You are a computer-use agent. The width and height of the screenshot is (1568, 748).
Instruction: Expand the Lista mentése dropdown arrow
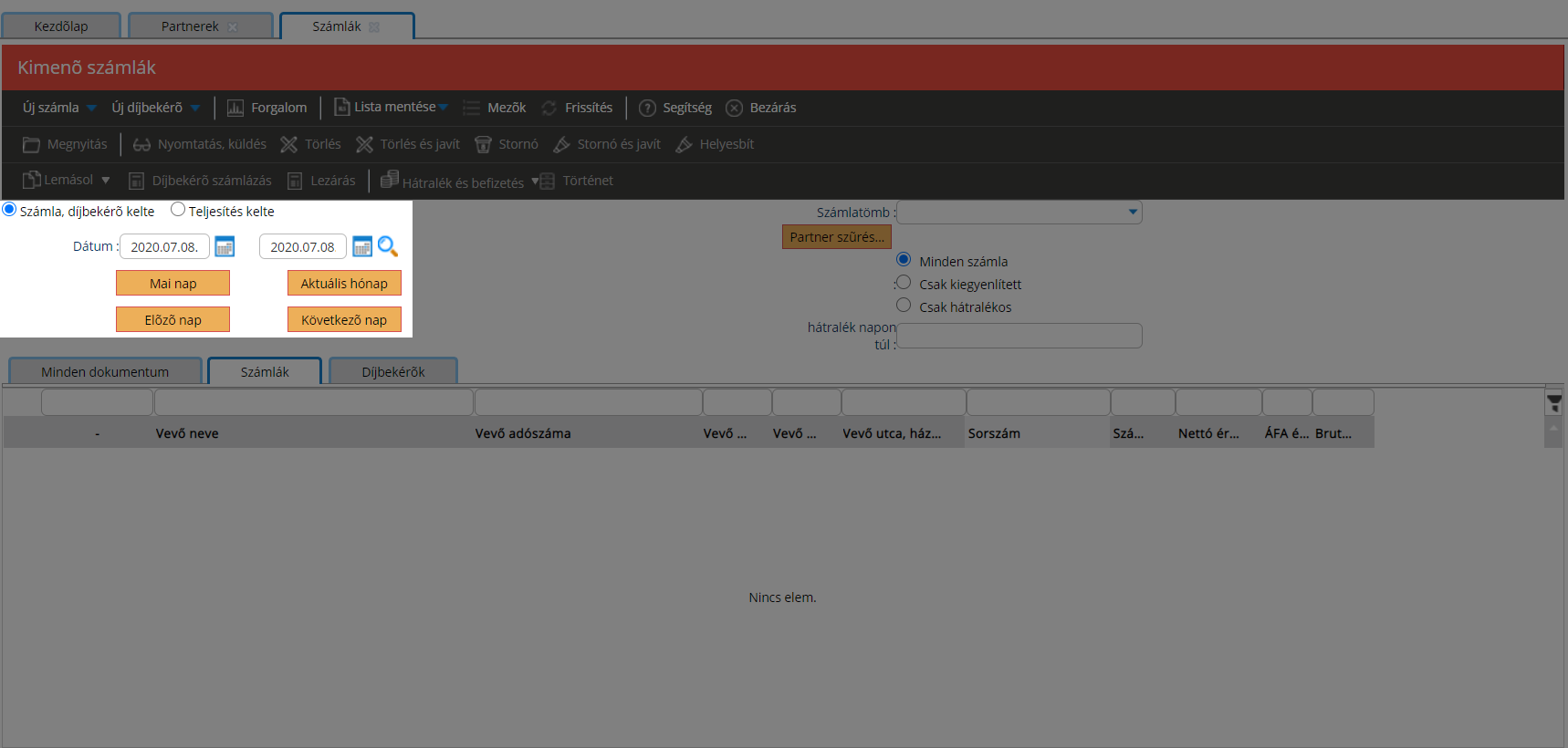point(443,108)
